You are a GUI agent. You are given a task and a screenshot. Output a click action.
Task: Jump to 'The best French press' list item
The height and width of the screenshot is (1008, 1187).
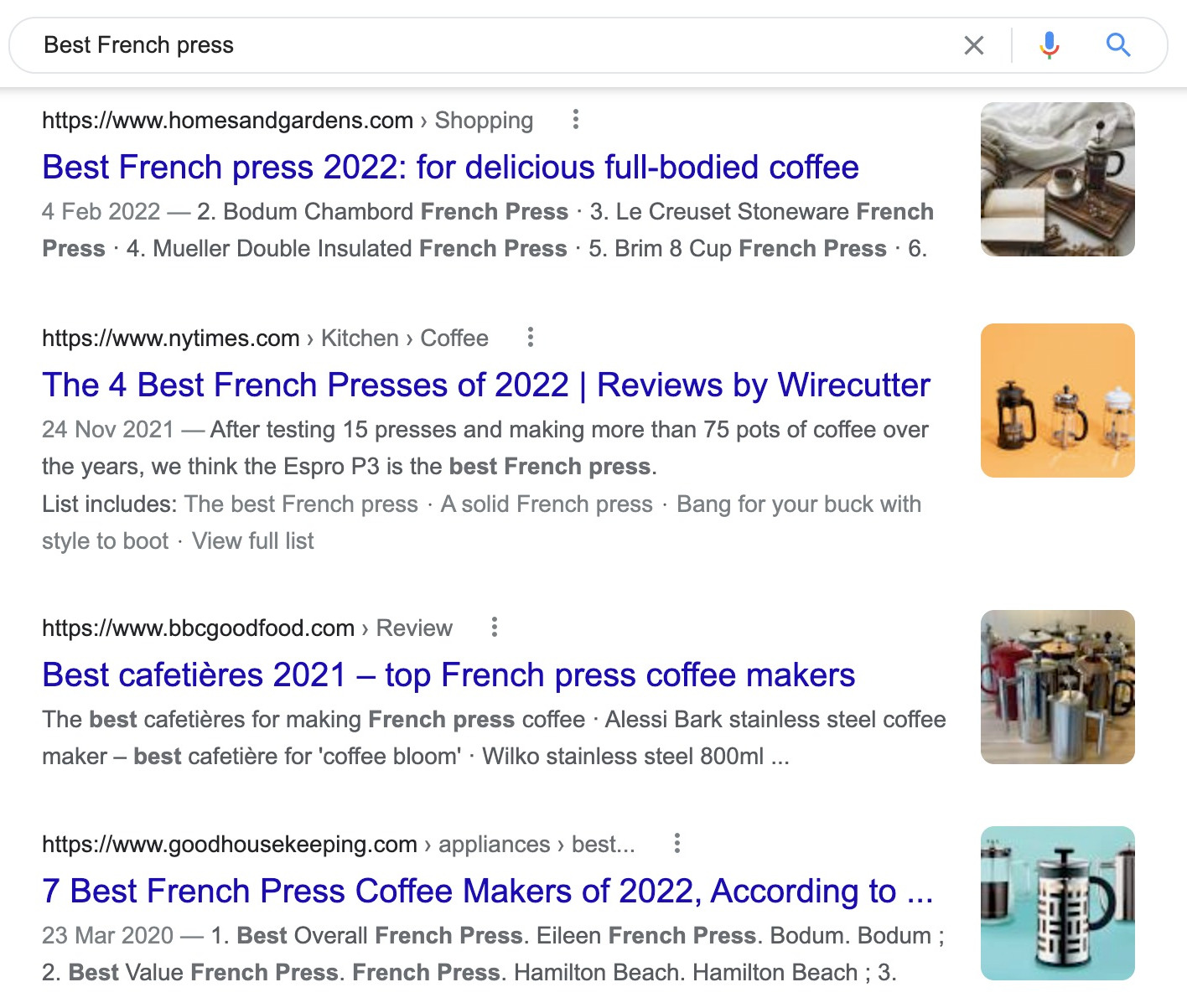301,504
